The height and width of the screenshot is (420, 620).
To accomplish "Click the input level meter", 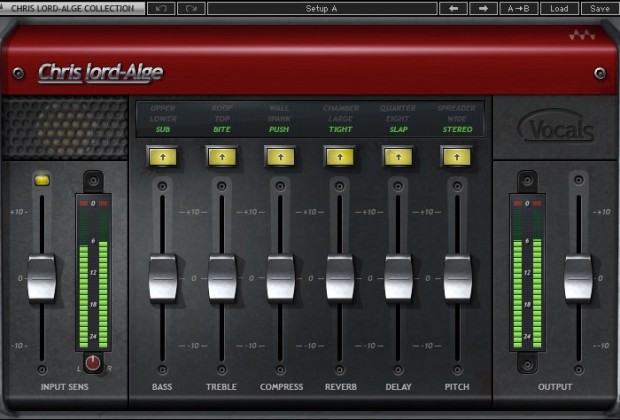I will click(93, 272).
